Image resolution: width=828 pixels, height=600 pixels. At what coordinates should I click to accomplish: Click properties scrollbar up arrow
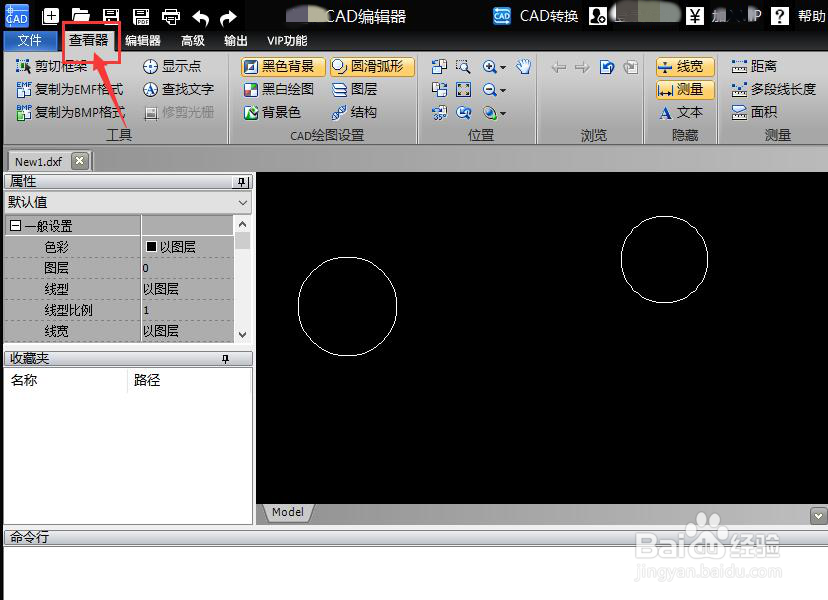coord(242,224)
